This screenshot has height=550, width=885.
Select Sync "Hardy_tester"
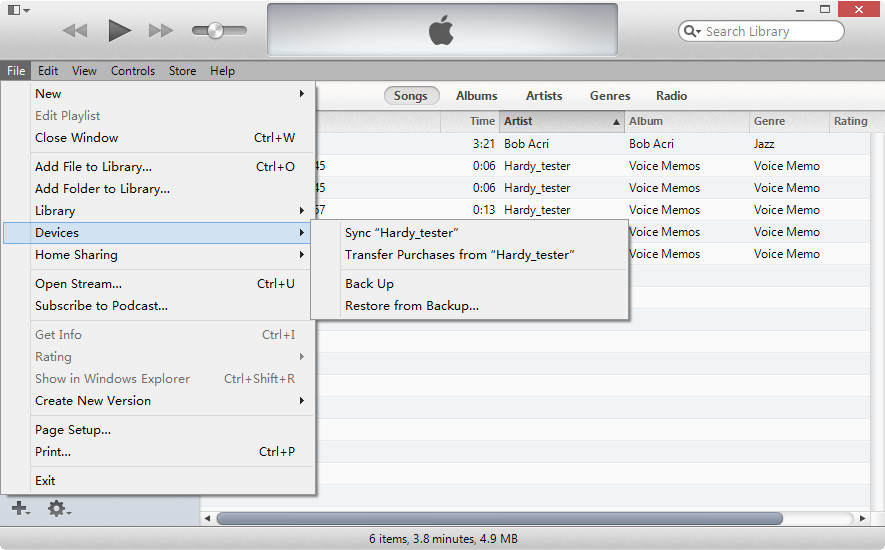pos(470,233)
